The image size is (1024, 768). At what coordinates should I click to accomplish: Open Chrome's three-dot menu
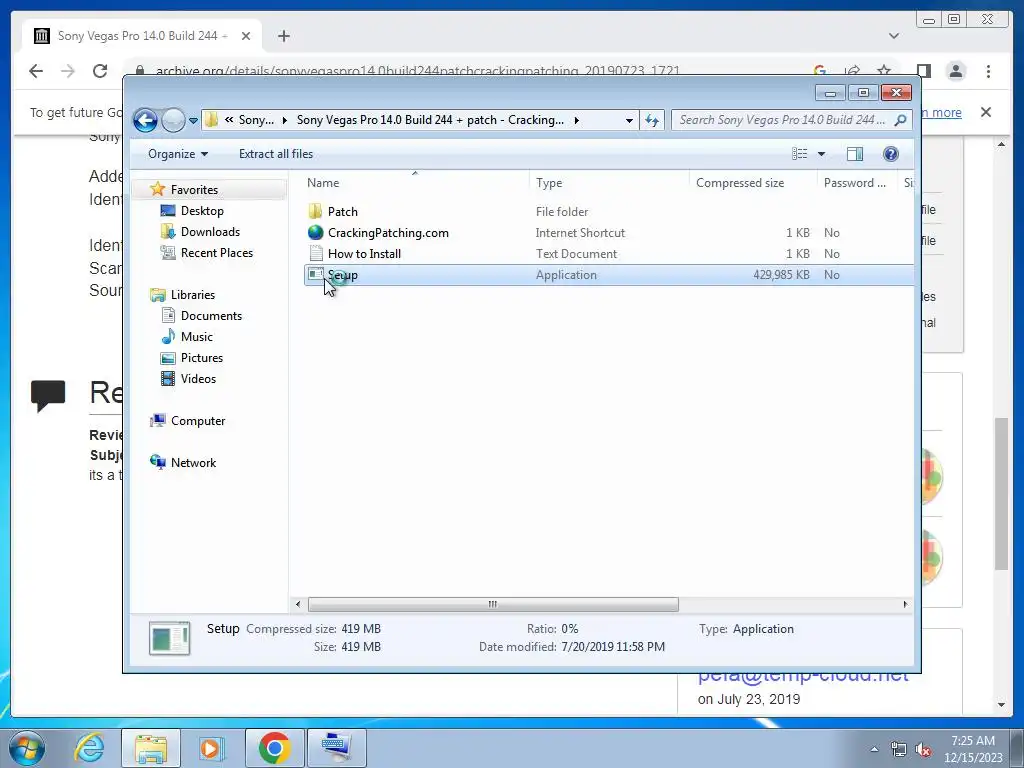click(988, 71)
